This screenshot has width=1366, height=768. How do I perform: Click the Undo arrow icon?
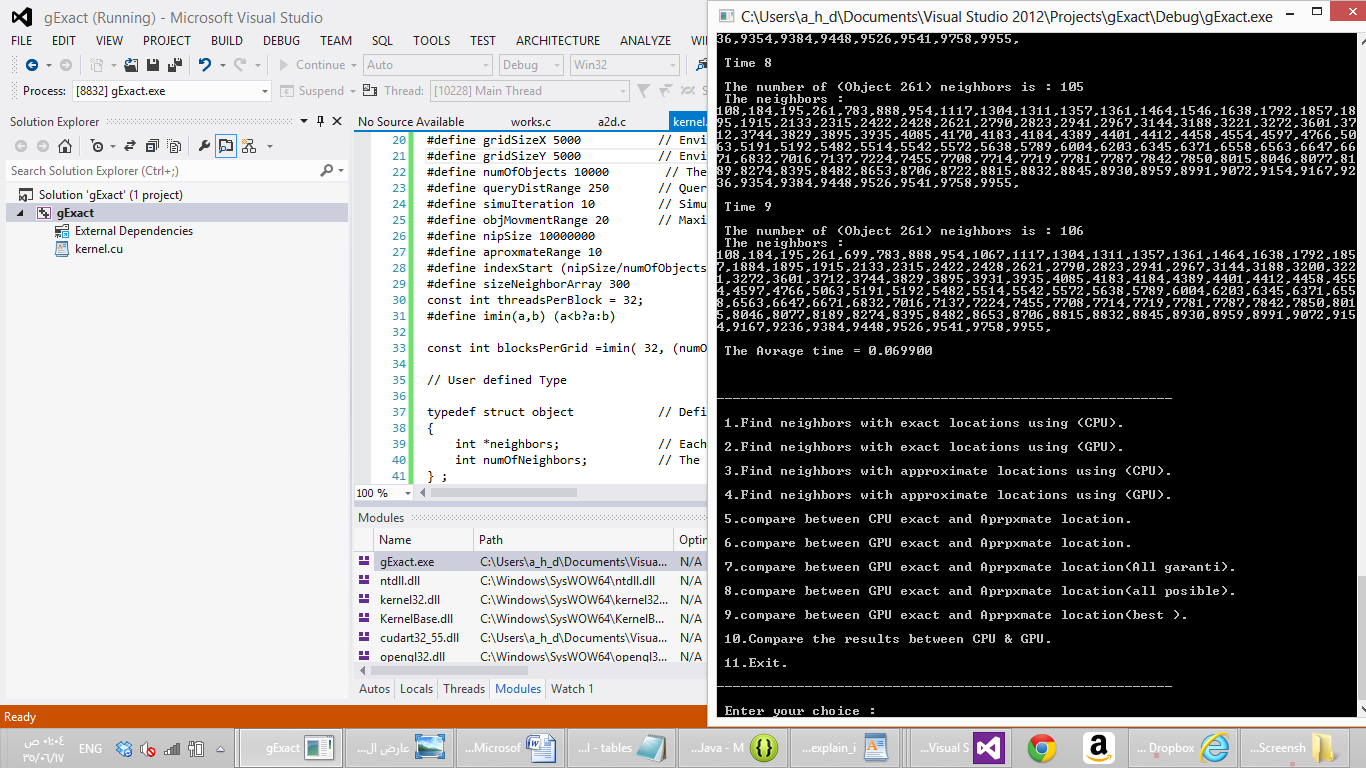pyautogui.click(x=204, y=65)
